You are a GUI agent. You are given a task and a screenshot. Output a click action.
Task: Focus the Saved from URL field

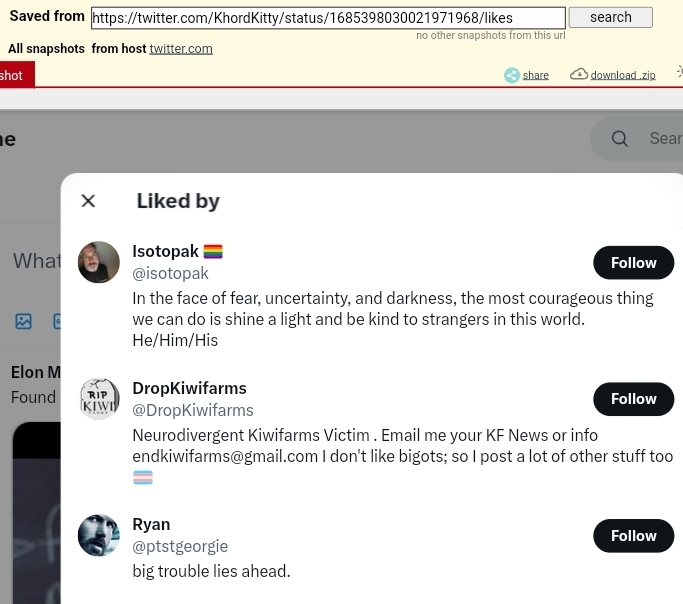[328, 18]
